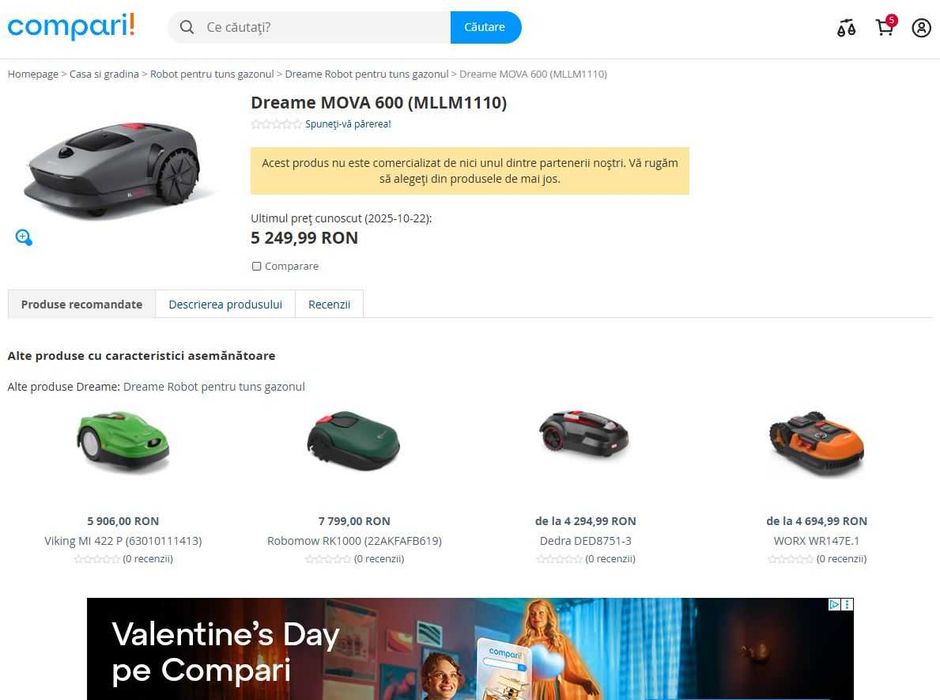Tick the Comparare checkbox
The image size is (940, 700).
[x=257, y=266]
